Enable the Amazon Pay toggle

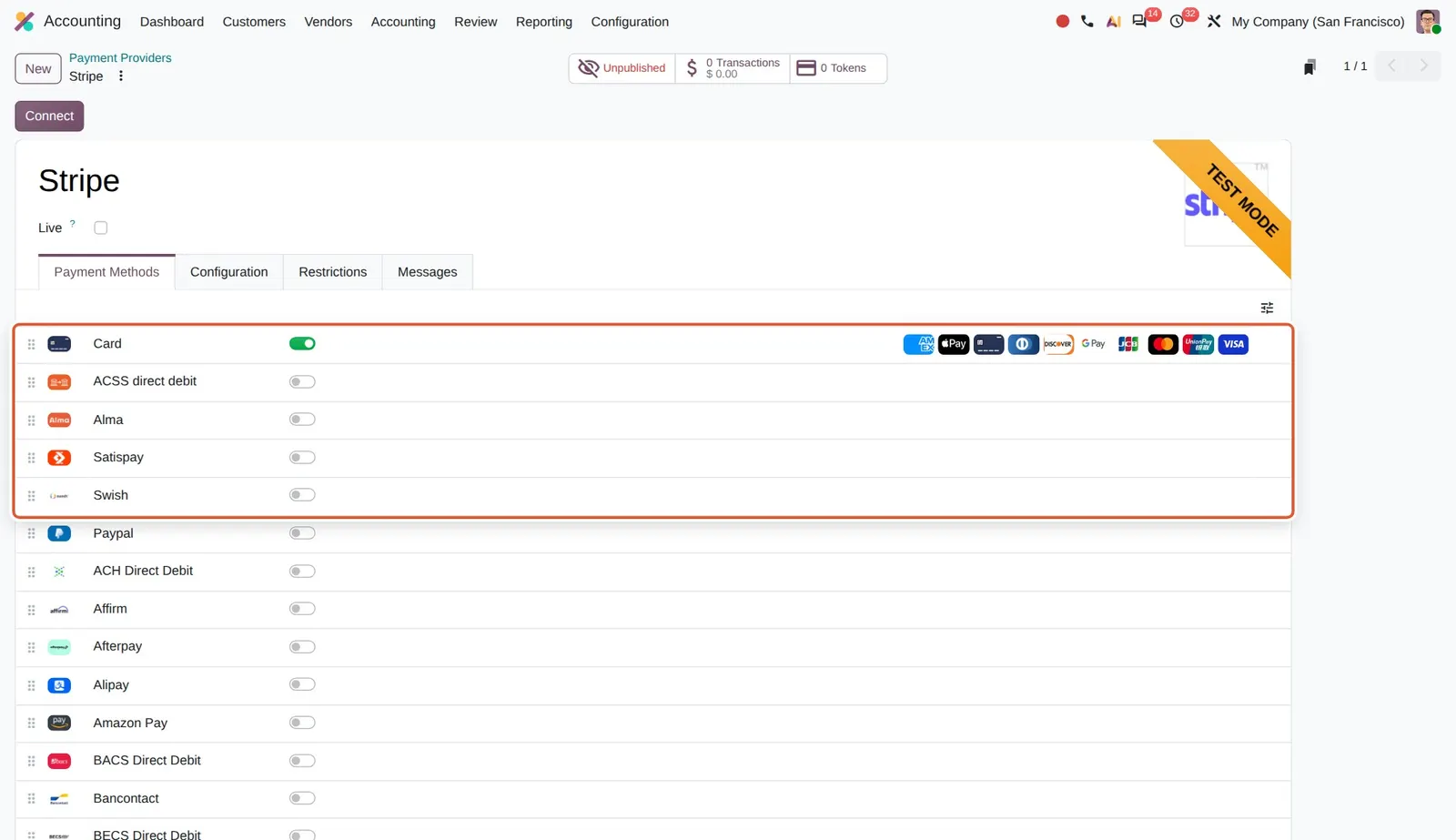[302, 723]
